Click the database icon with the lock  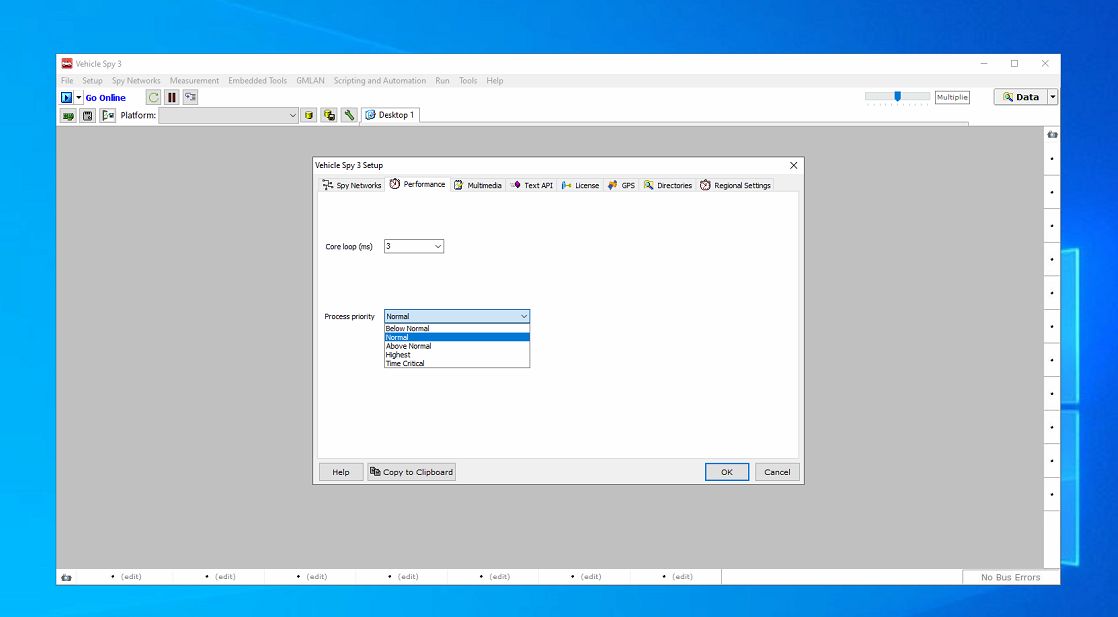(329, 116)
